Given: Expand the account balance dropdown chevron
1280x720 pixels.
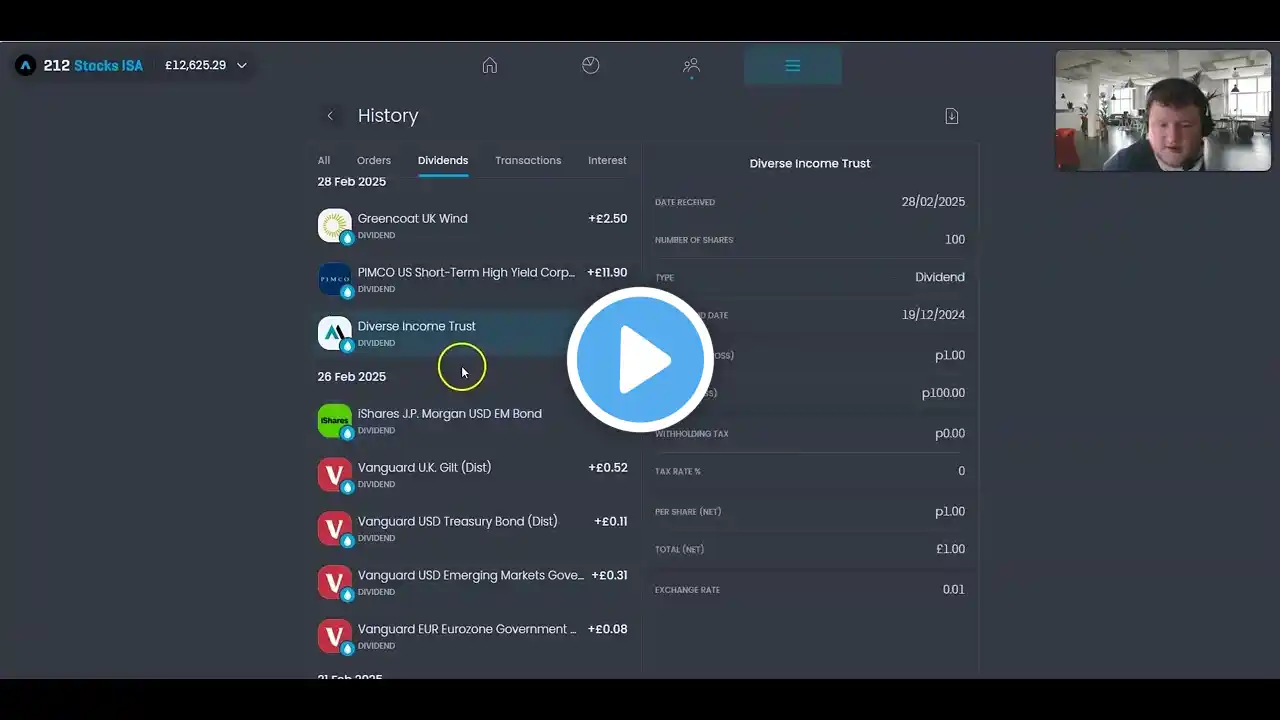Looking at the screenshot, I should [x=242, y=66].
